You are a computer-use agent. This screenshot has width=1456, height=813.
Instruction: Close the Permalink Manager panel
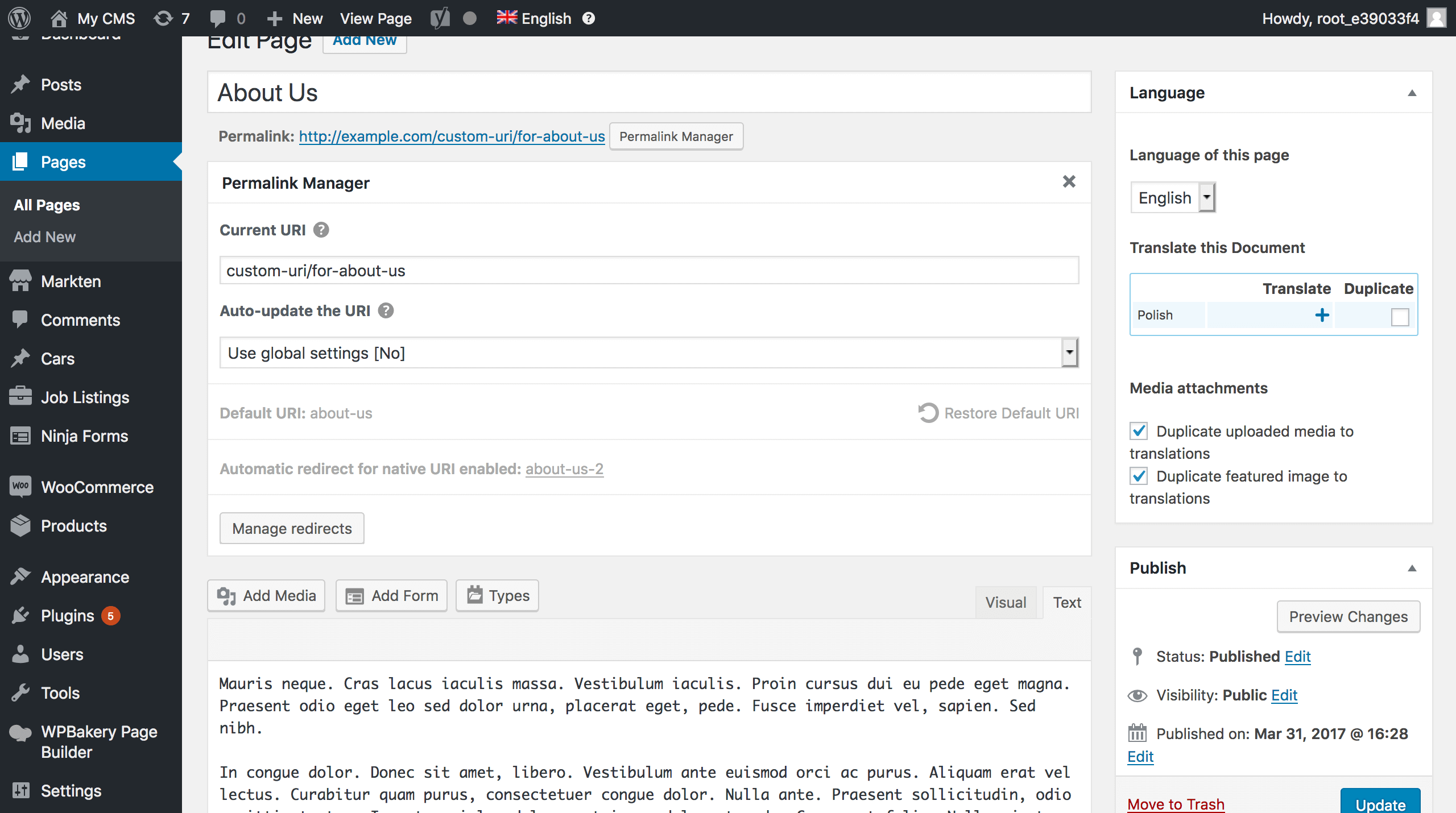click(1069, 182)
